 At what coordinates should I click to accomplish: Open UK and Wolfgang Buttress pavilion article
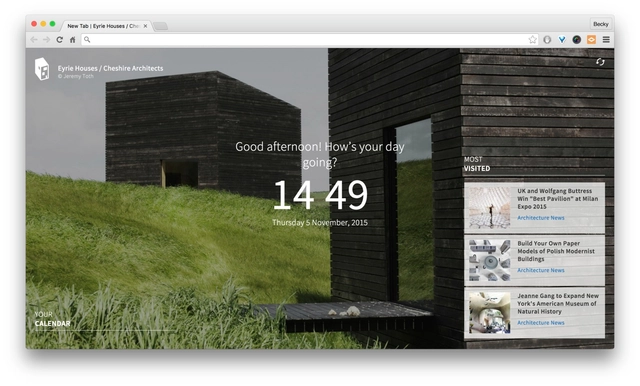[534, 208]
